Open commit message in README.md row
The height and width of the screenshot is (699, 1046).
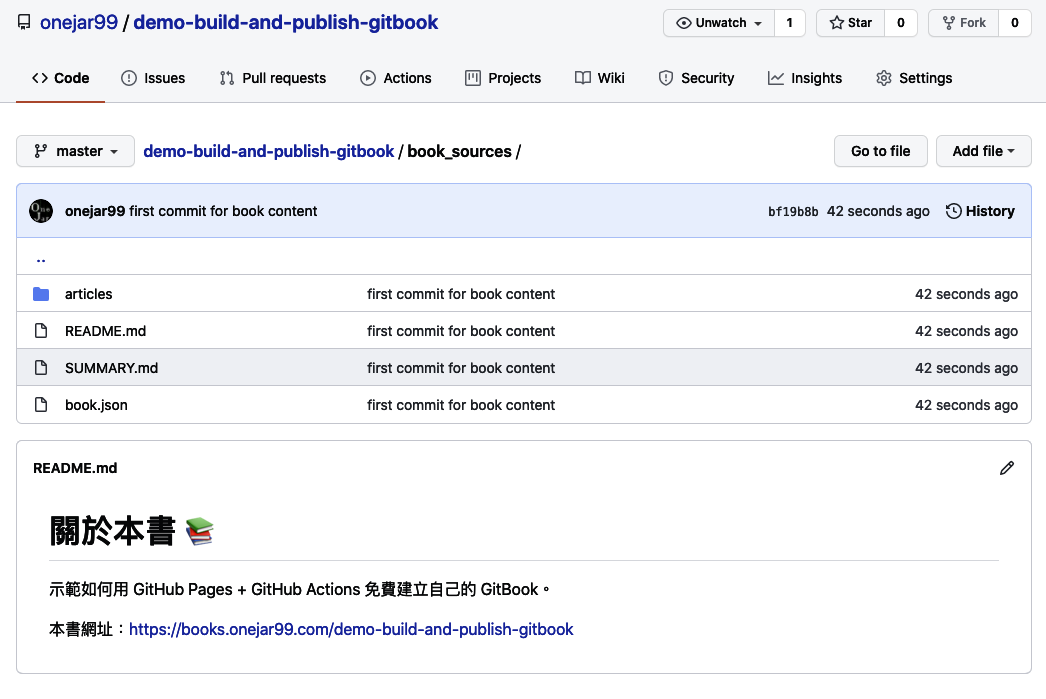coord(461,331)
